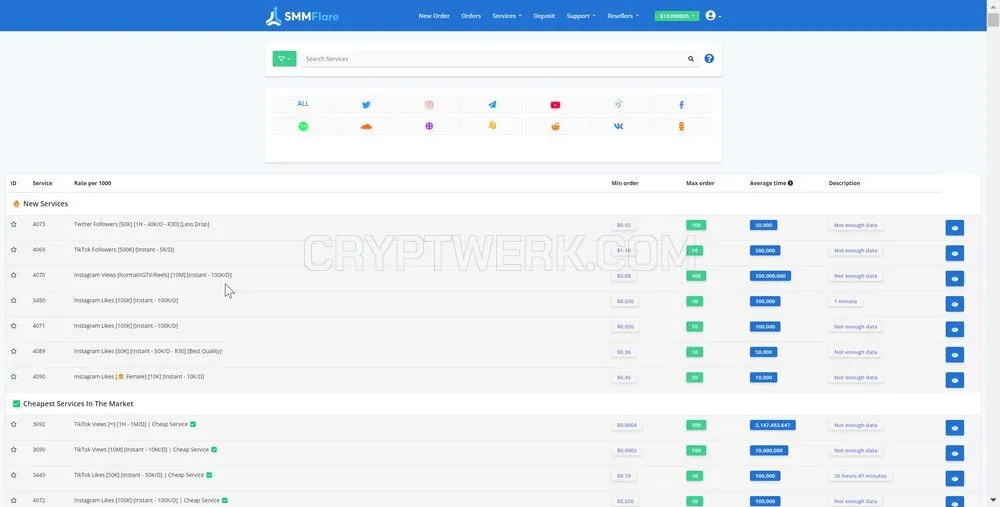This screenshot has height=507, width=1000.
Task: Click the Max order column header
Action: tap(700, 183)
